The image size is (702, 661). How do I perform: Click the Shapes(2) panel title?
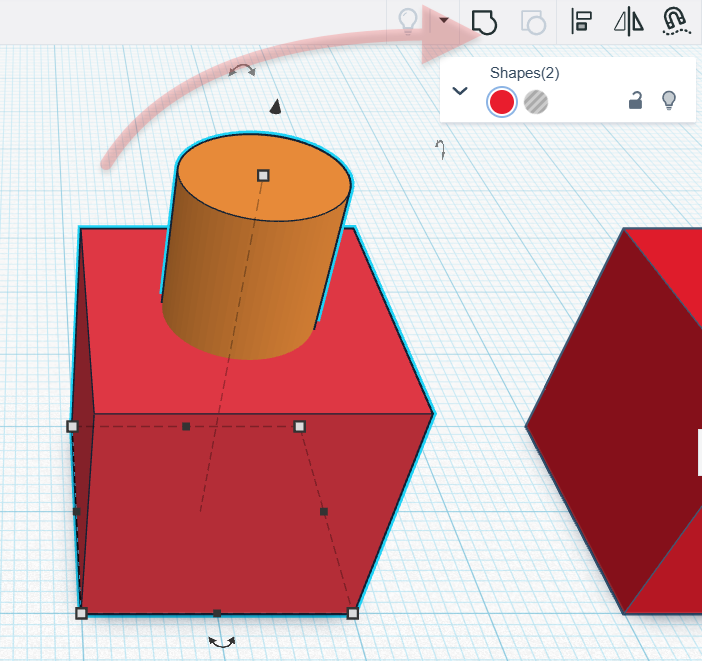pyautogui.click(x=524, y=73)
